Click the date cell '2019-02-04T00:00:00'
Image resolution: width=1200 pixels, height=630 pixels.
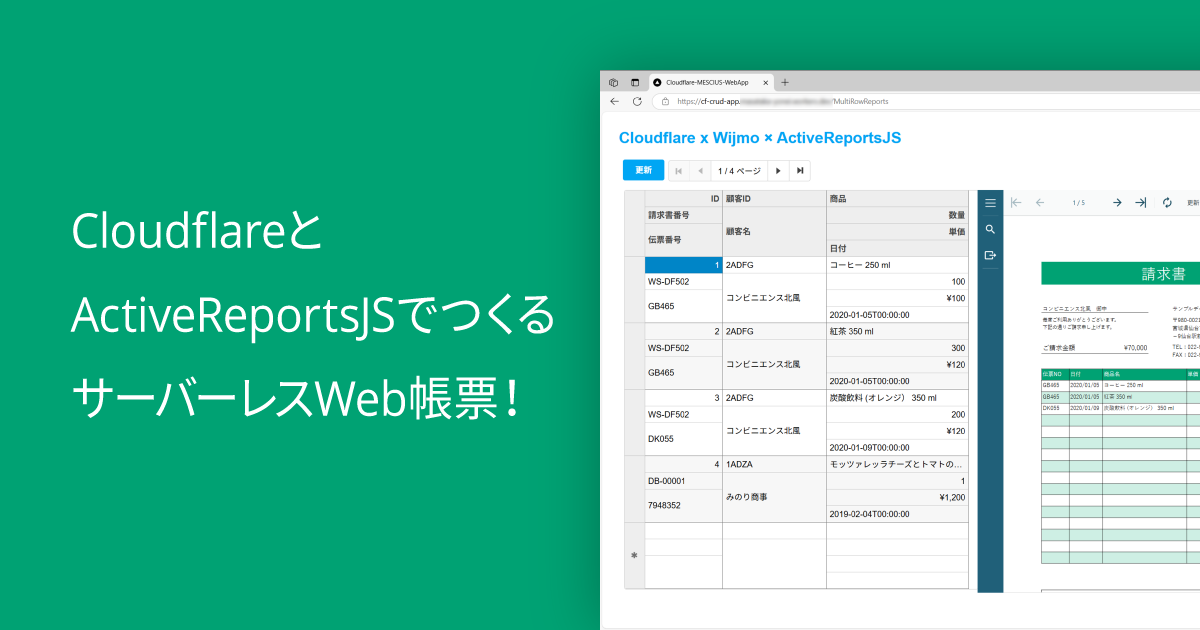[897, 514]
